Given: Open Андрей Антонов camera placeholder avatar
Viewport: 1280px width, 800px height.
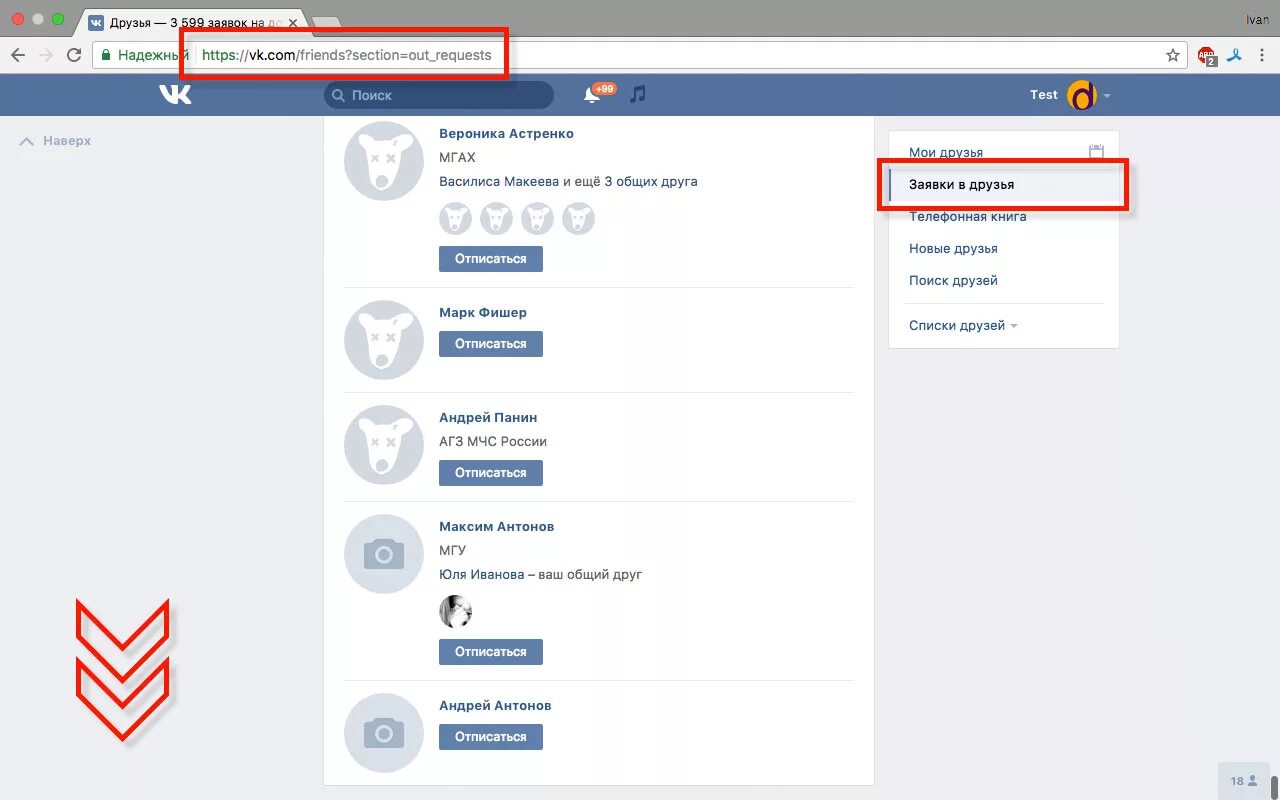Looking at the screenshot, I should tap(384, 733).
